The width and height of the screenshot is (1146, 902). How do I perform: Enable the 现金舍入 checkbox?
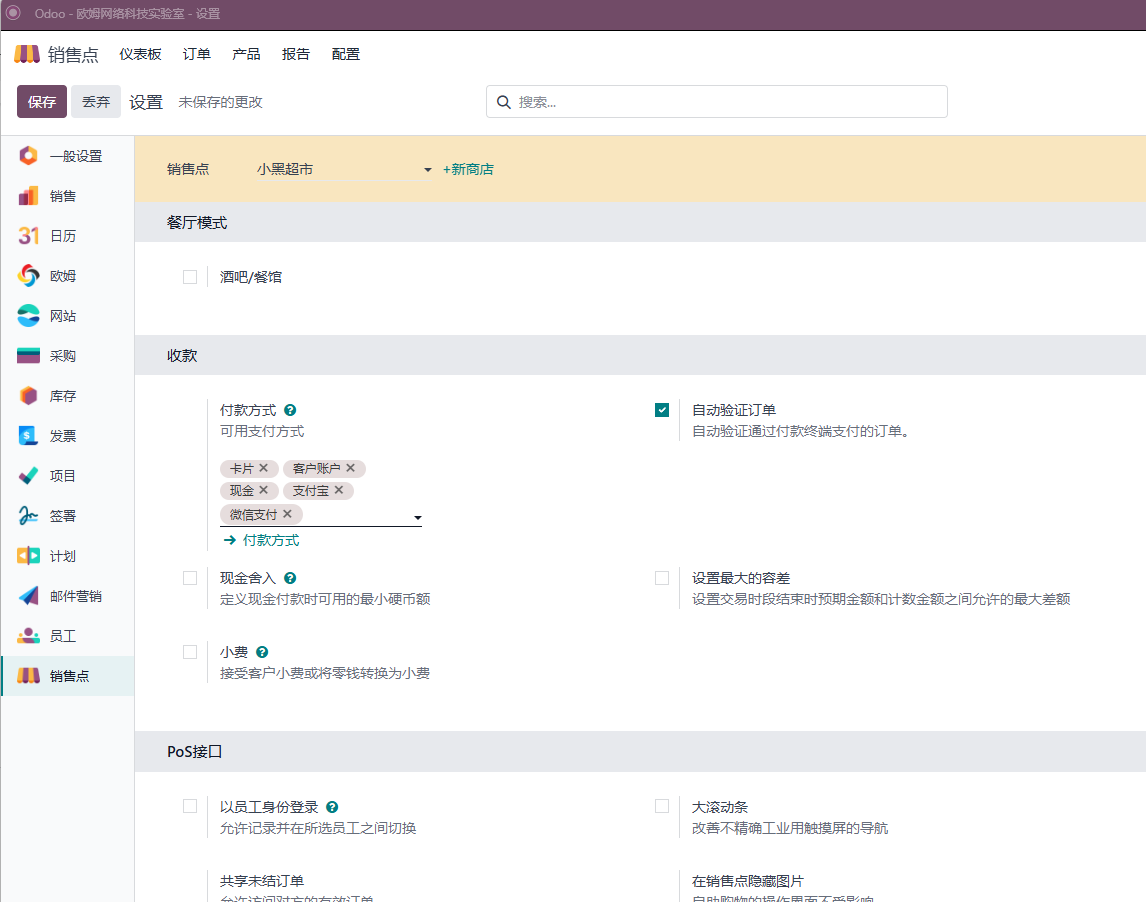click(190, 578)
